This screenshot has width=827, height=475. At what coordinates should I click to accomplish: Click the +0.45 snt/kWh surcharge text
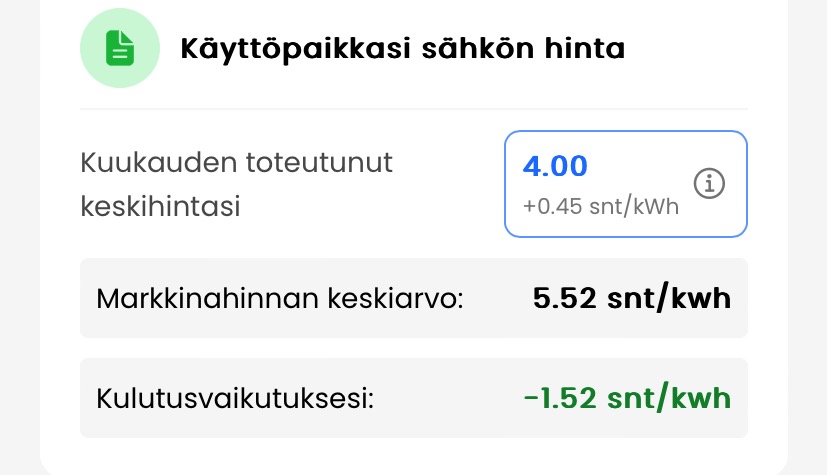pos(600,207)
